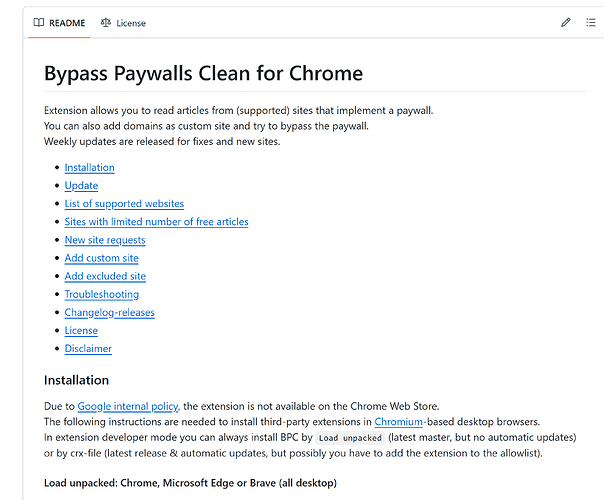Click the scales icon beside License
The height and width of the screenshot is (500, 604).
106,23
